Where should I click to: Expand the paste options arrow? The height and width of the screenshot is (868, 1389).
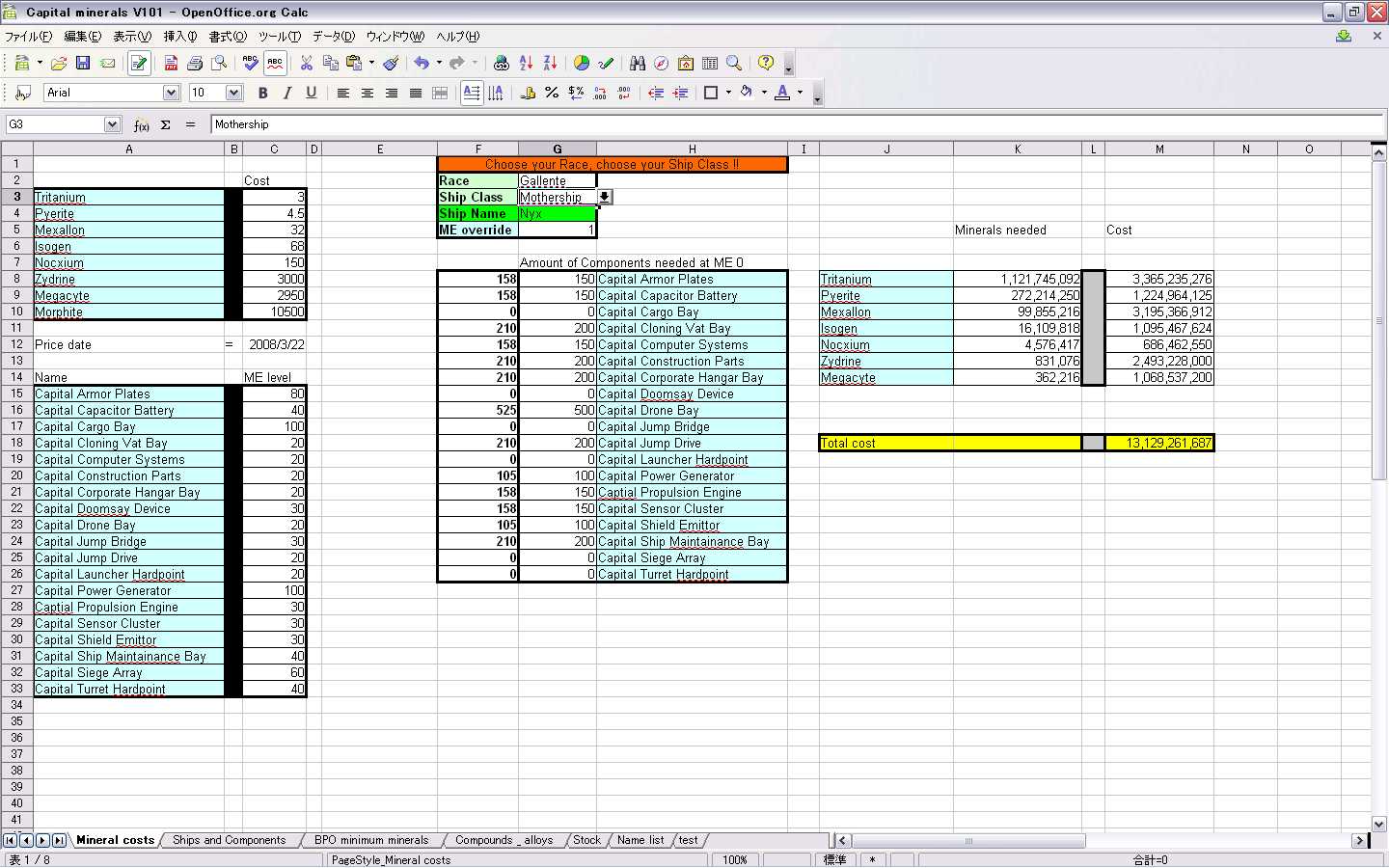(x=371, y=63)
